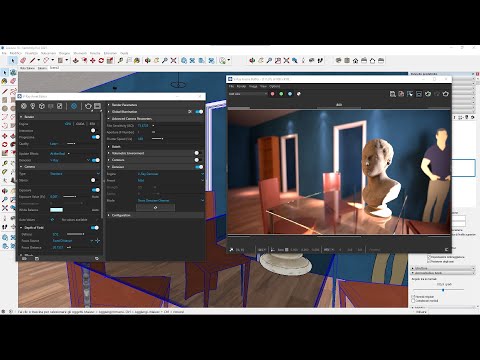Switch to alpha channel in Frame Buffer
This screenshot has height=360, width=480.
tap(299, 94)
